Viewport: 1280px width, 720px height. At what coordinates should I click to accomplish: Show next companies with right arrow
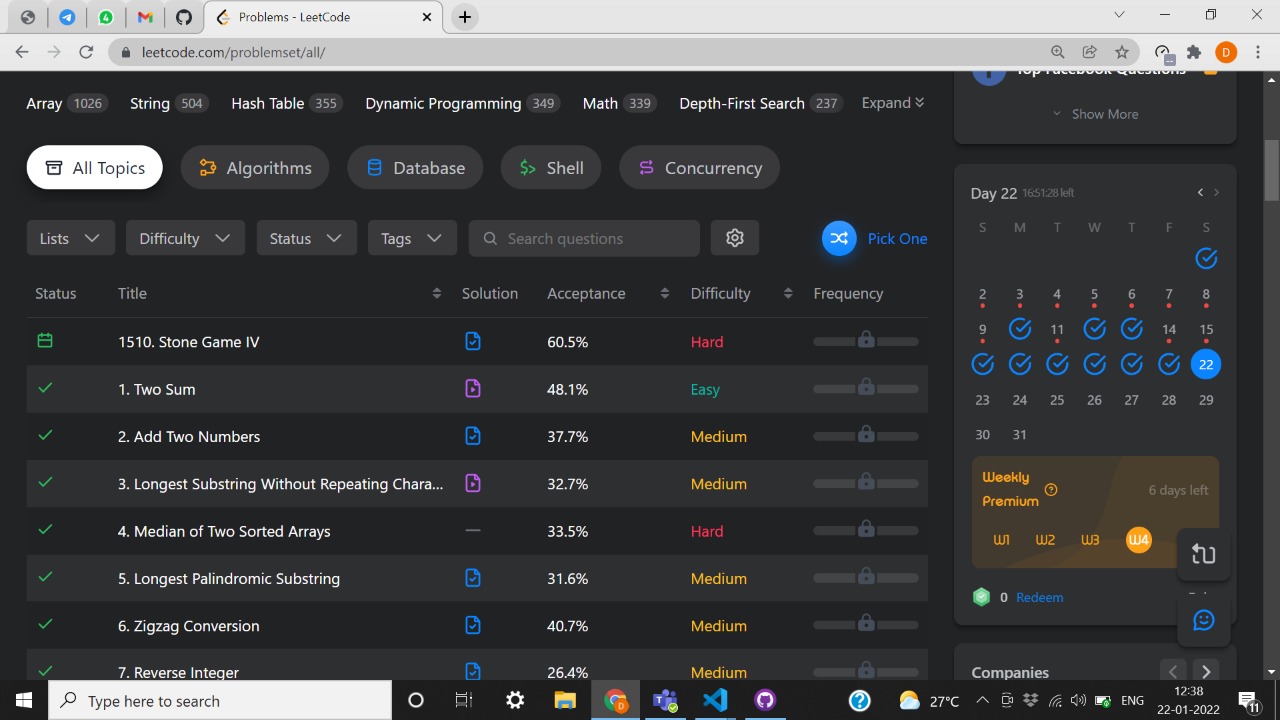point(1206,672)
